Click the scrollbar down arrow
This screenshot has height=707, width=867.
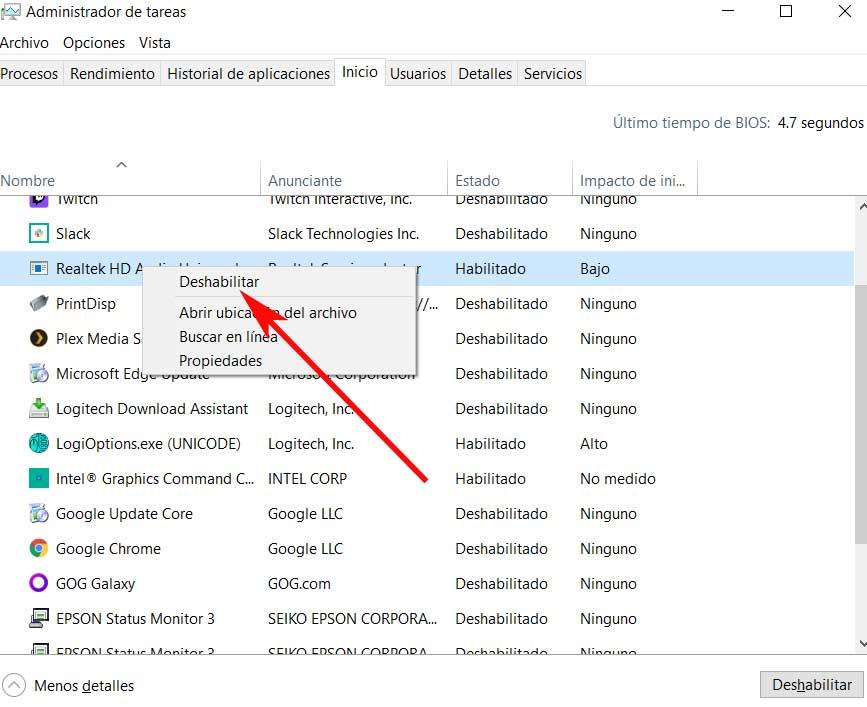click(861, 643)
